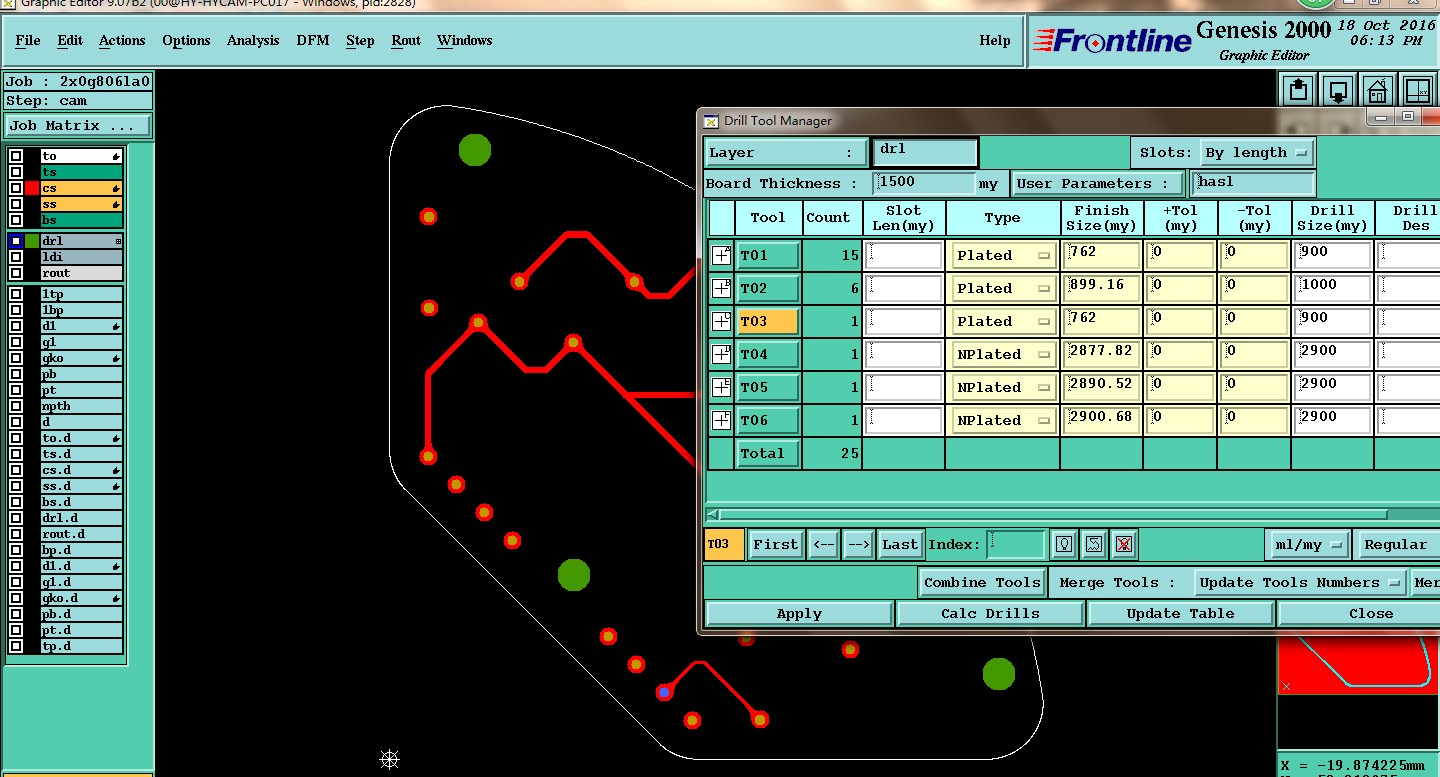The image size is (1440, 777).
Task: Click the hand marker on the 'ss.d' layer
Action: 117,487
